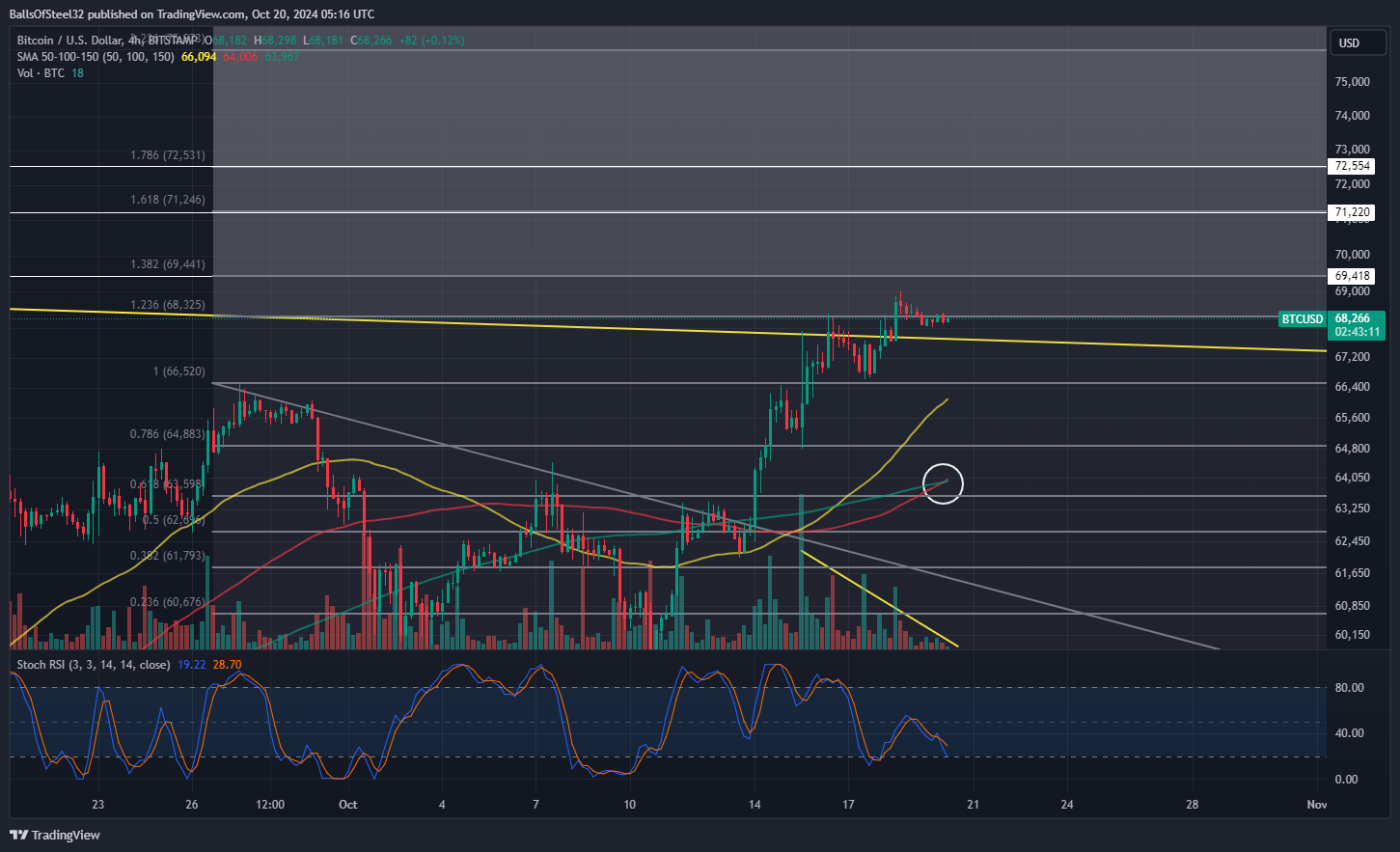This screenshot has width=1400, height=852.
Task: Click 61,650 on the price axis
Action: (1352, 573)
